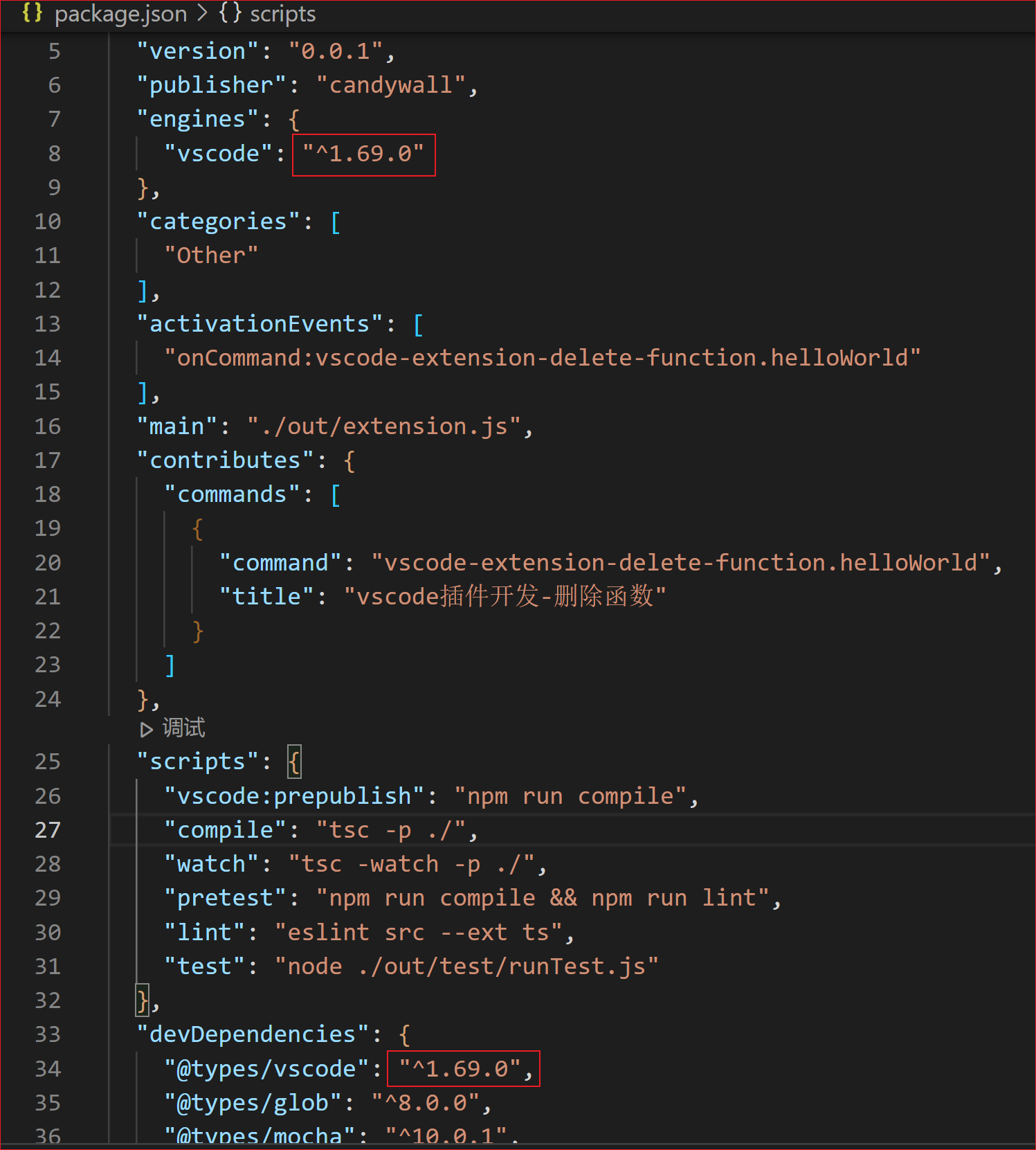Screen dimensions: 1036x1150
Task: Click the "pretest" key
Action: click(226, 898)
